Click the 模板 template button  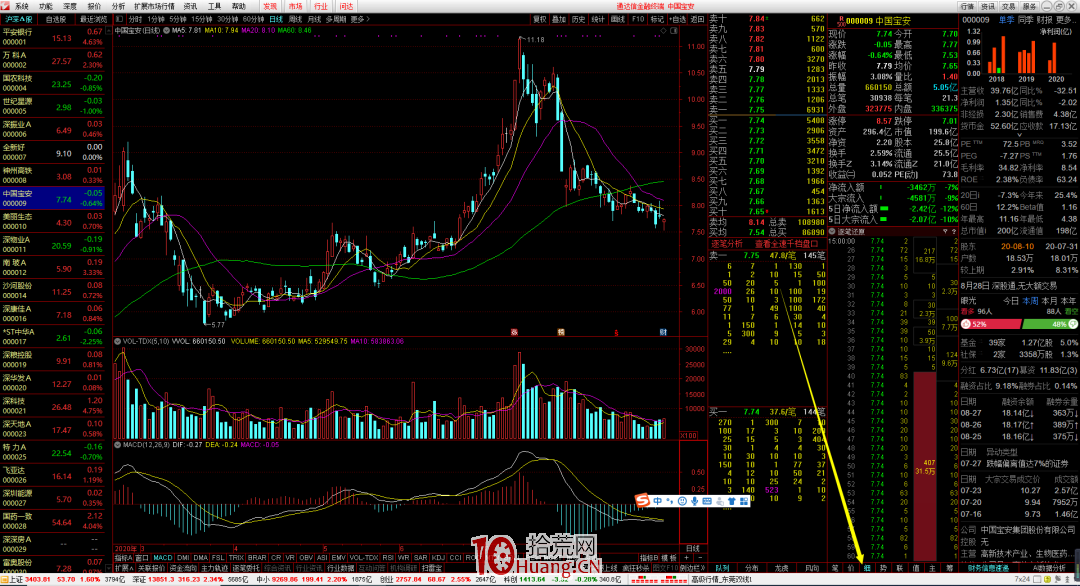coord(669,558)
